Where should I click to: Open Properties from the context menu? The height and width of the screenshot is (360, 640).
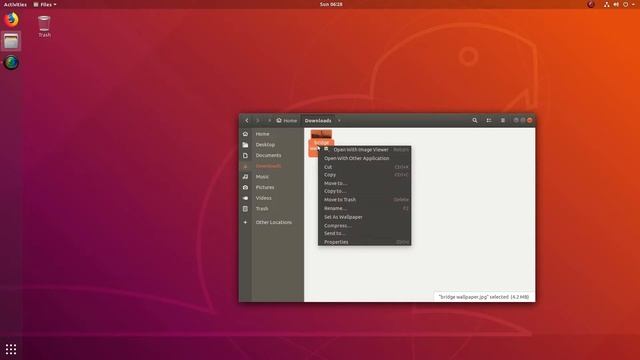click(364, 242)
